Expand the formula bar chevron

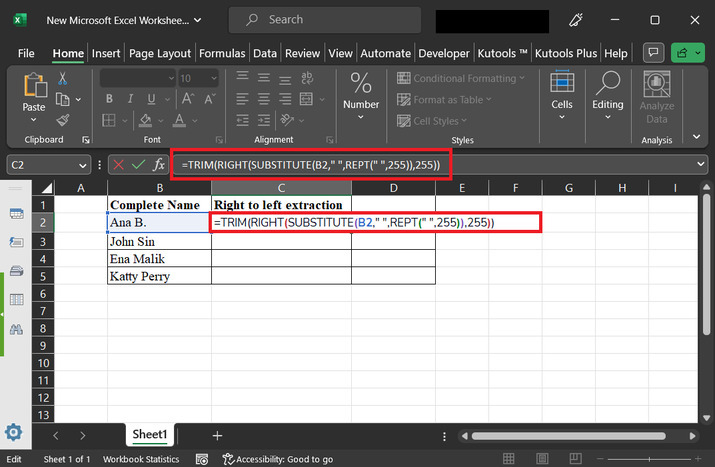click(700, 164)
